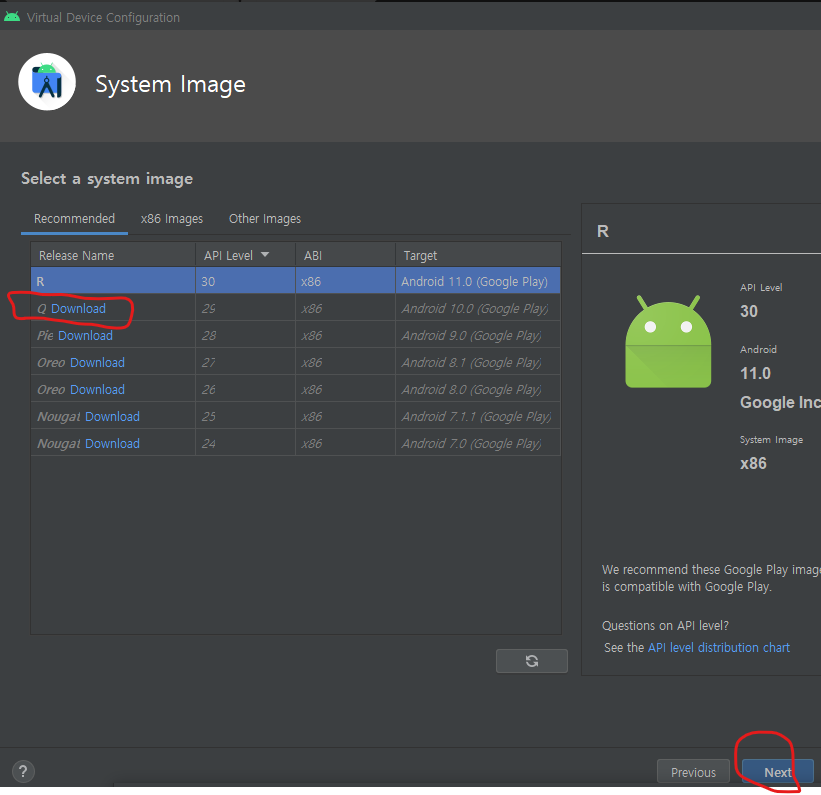Click API level 24 cell
This screenshot has height=795, width=821.
coord(246,444)
